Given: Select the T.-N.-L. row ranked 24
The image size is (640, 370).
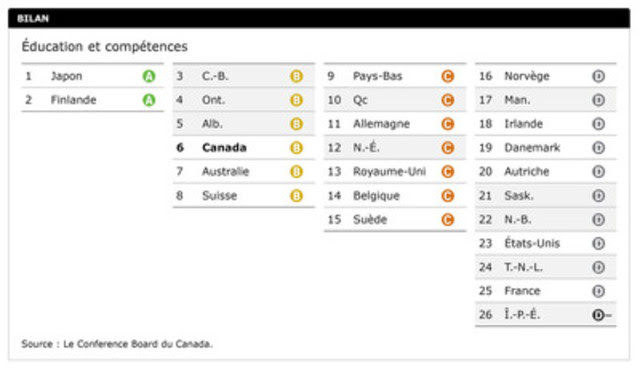Looking at the screenshot, I should point(546,267).
